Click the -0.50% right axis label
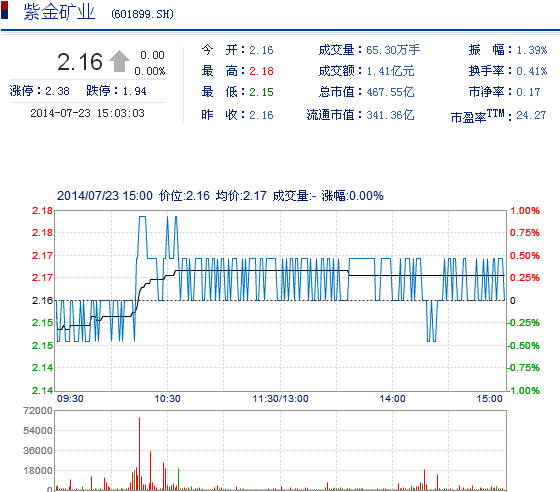560x492 pixels. (523, 346)
